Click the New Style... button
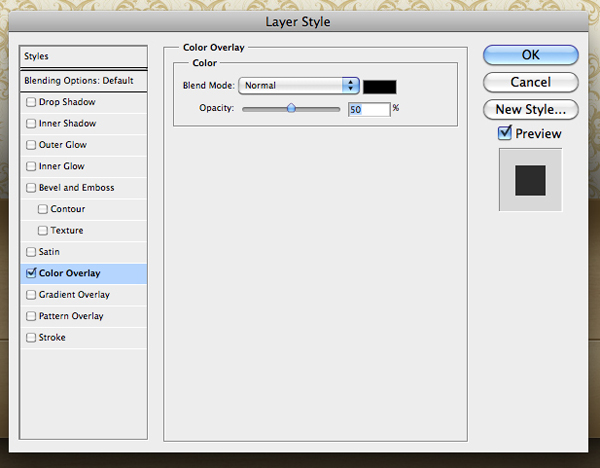Screen dimensions: 600x468 (531, 109)
